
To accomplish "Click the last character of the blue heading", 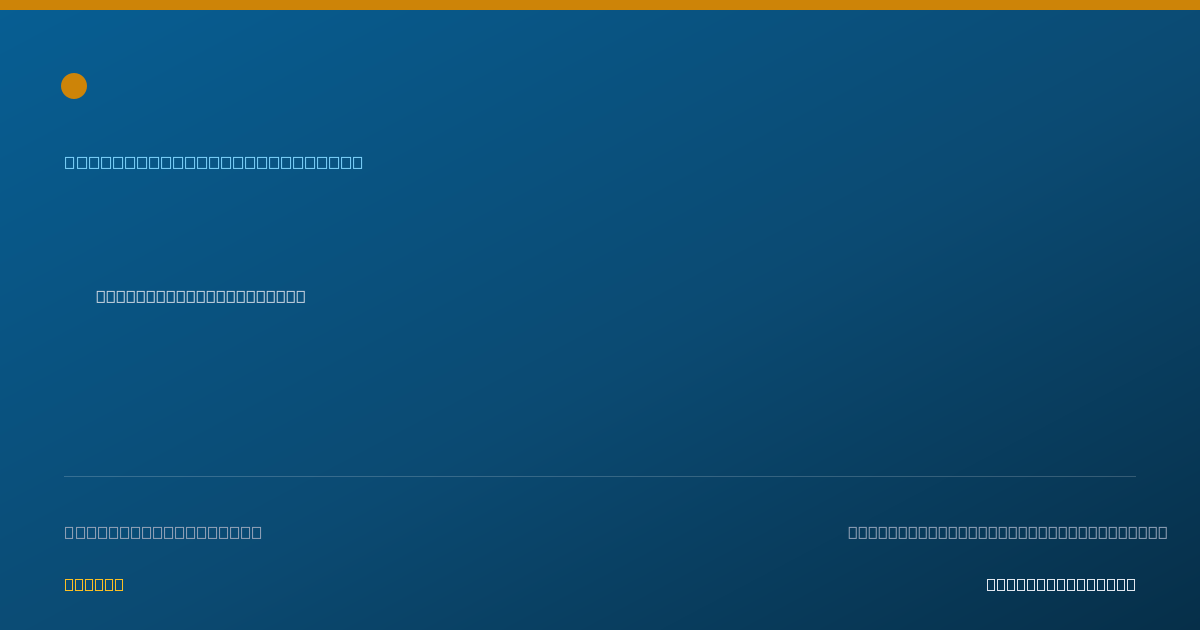I will pos(358,162).
